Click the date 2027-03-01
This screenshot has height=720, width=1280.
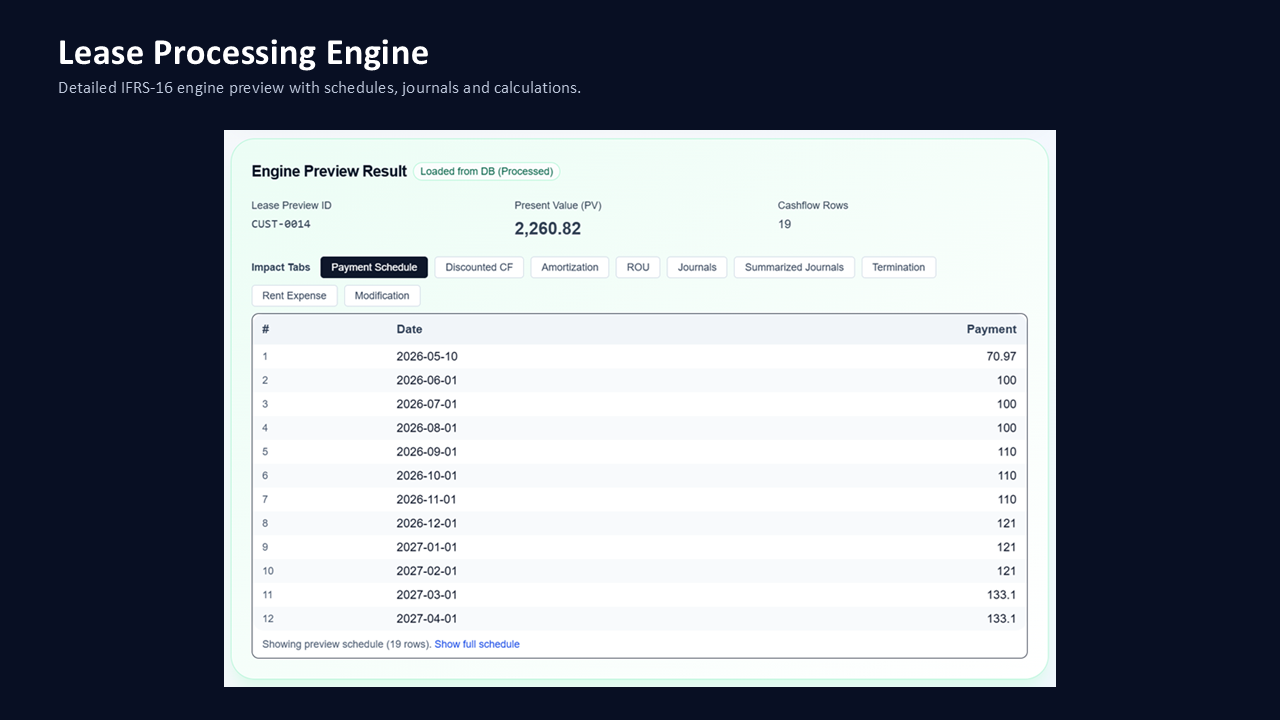427,595
